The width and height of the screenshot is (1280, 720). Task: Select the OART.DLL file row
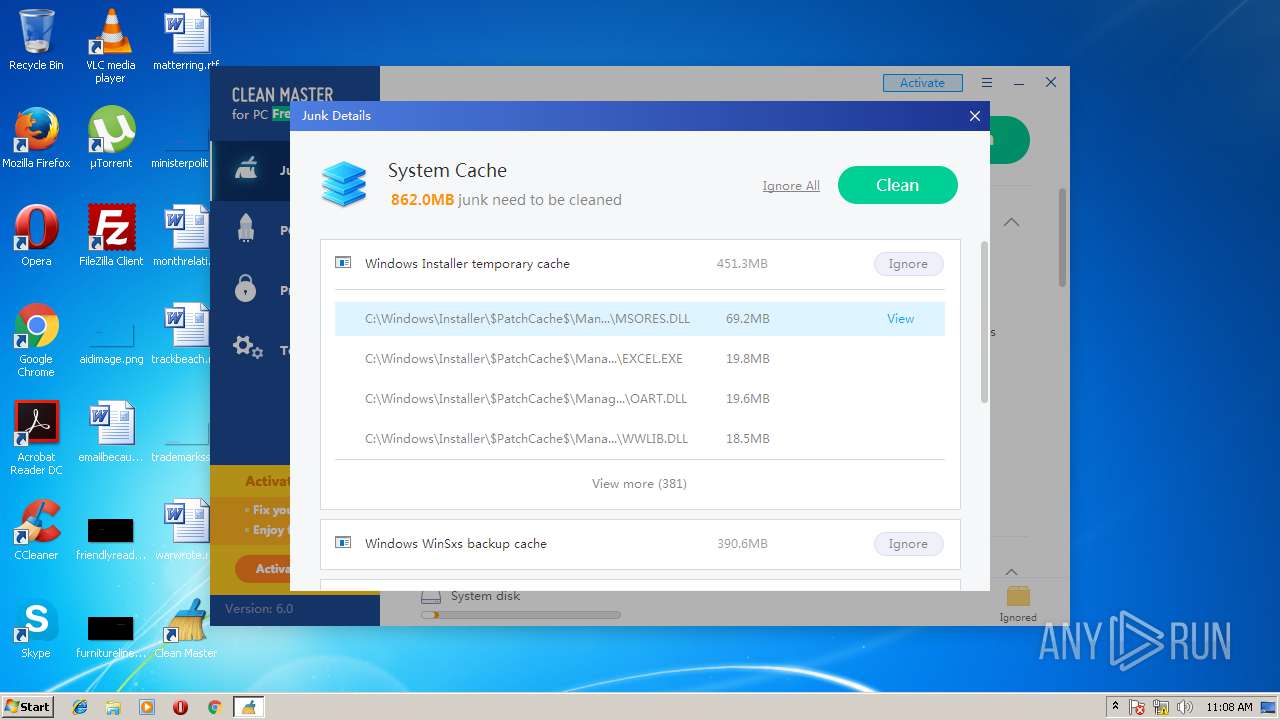(x=639, y=398)
